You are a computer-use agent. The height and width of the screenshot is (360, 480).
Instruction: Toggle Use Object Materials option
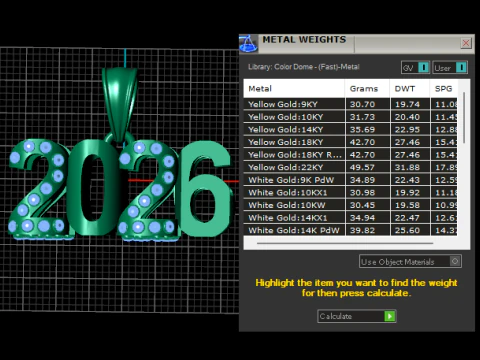point(410,261)
